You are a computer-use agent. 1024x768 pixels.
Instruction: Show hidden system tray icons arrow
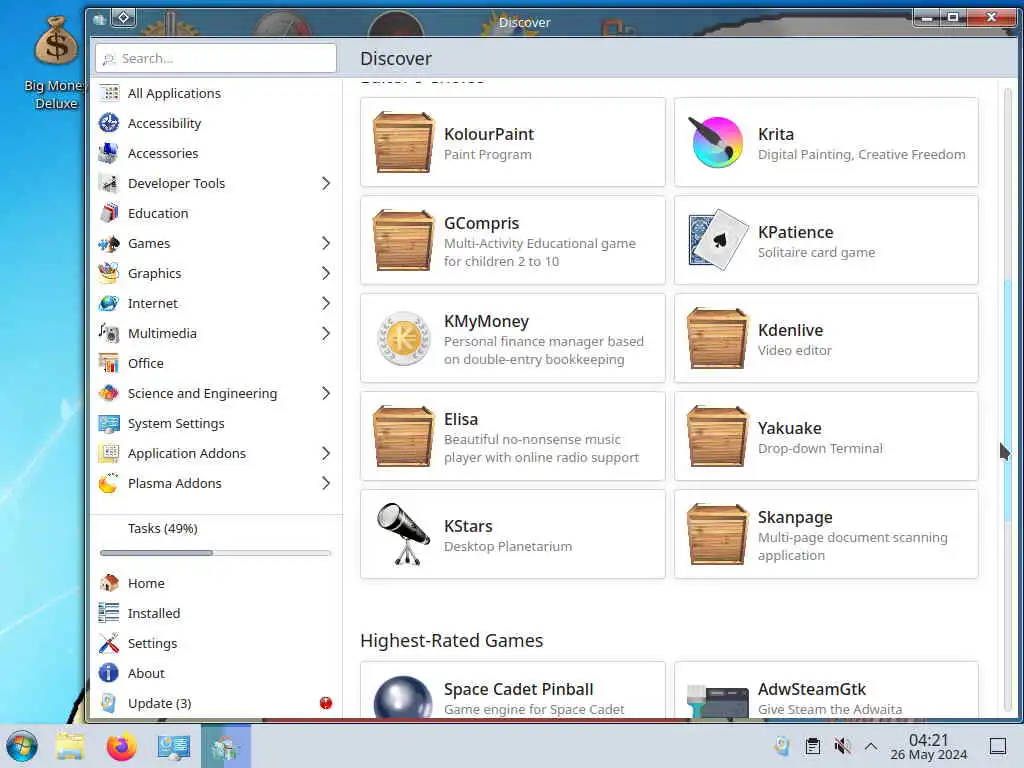pos(871,746)
